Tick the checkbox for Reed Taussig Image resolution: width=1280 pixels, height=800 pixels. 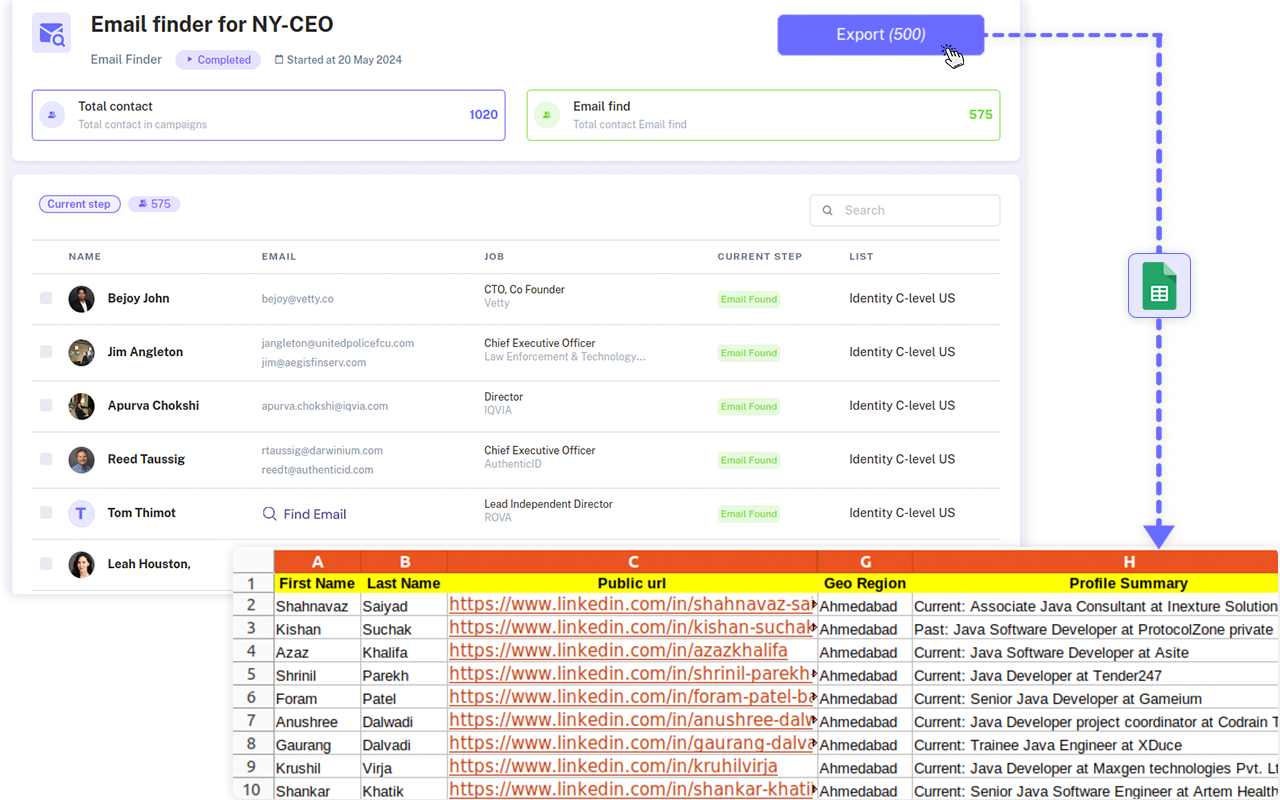click(x=46, y=459)
